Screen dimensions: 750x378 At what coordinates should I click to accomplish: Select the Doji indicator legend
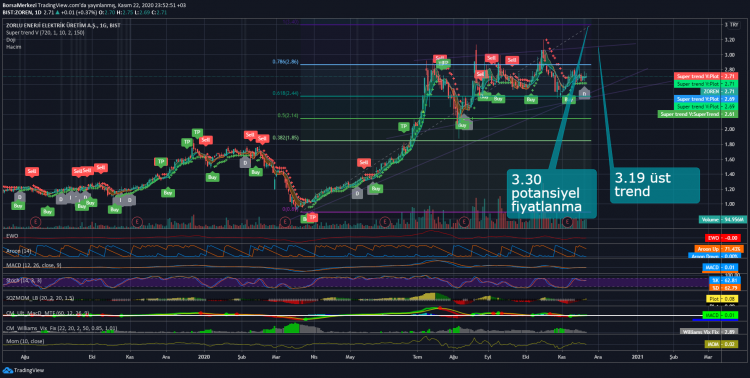11,40
